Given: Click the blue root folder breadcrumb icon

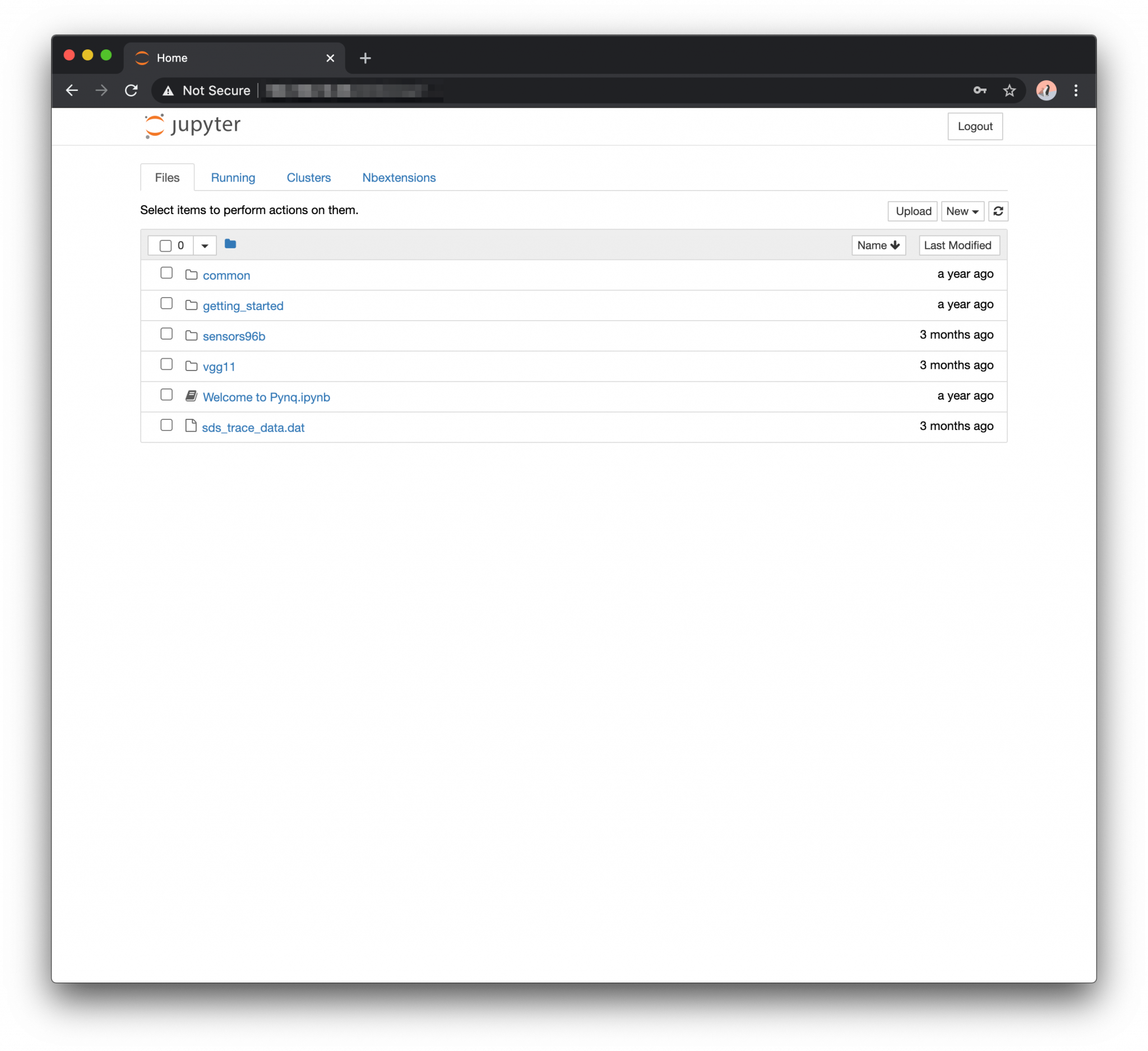Looking at the screenshot, I should coord(230,244).
